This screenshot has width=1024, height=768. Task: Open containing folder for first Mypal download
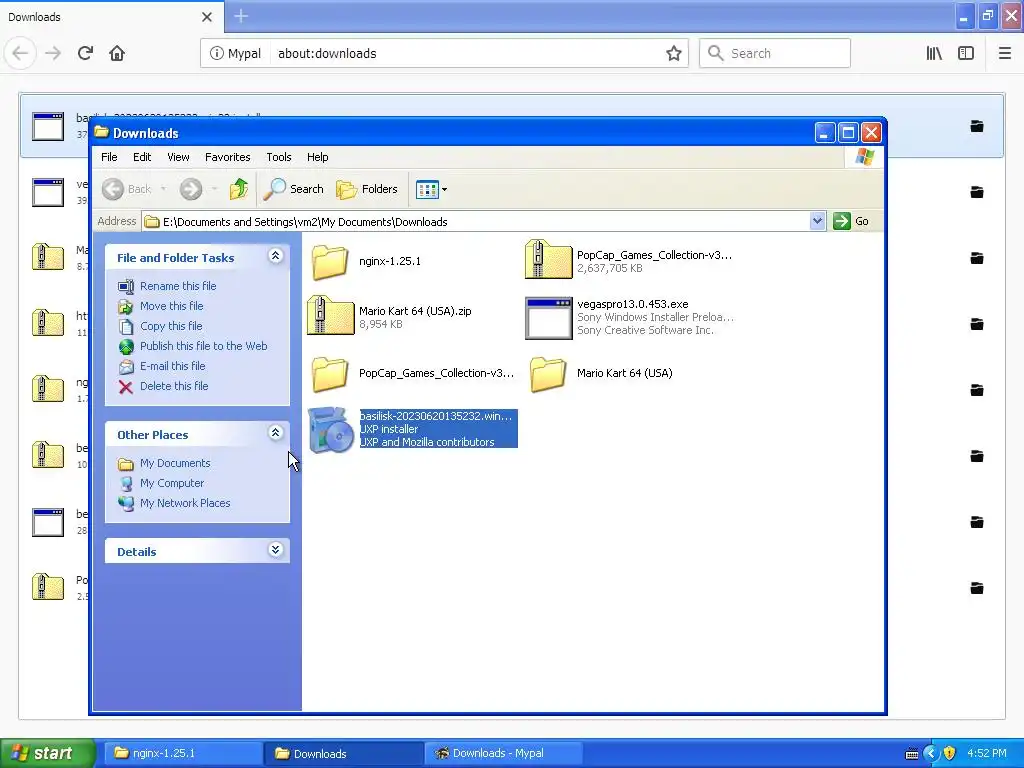pyautogui.click(x=977, y=126)
